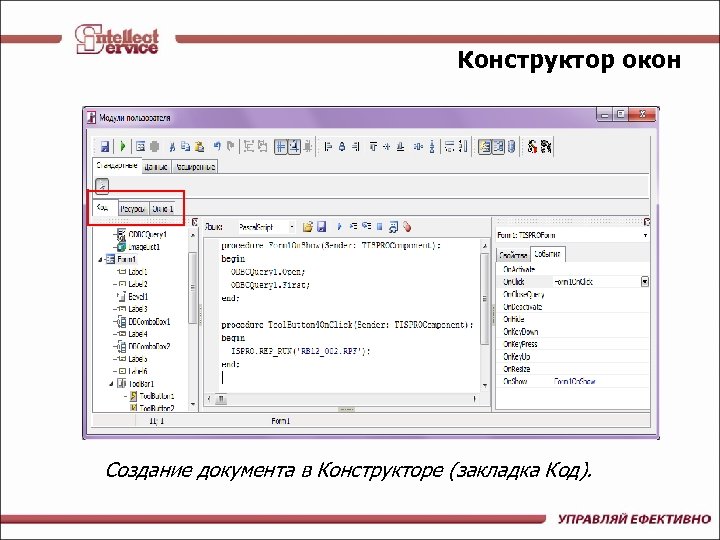
Task: Click the Form1OnShow value of OnShow event
Action: (x=574, y=382)
